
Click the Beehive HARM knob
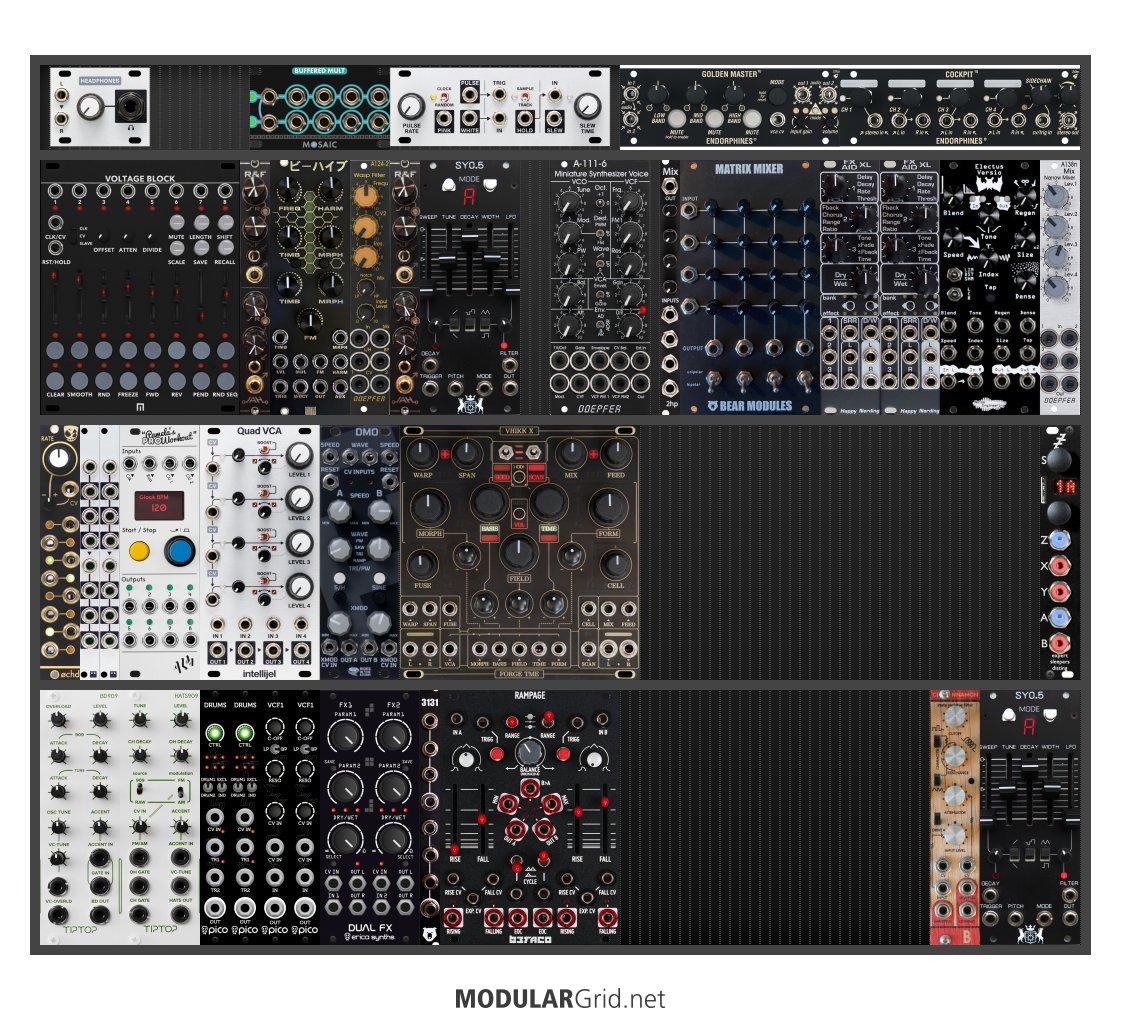click(x=330, y=189)
